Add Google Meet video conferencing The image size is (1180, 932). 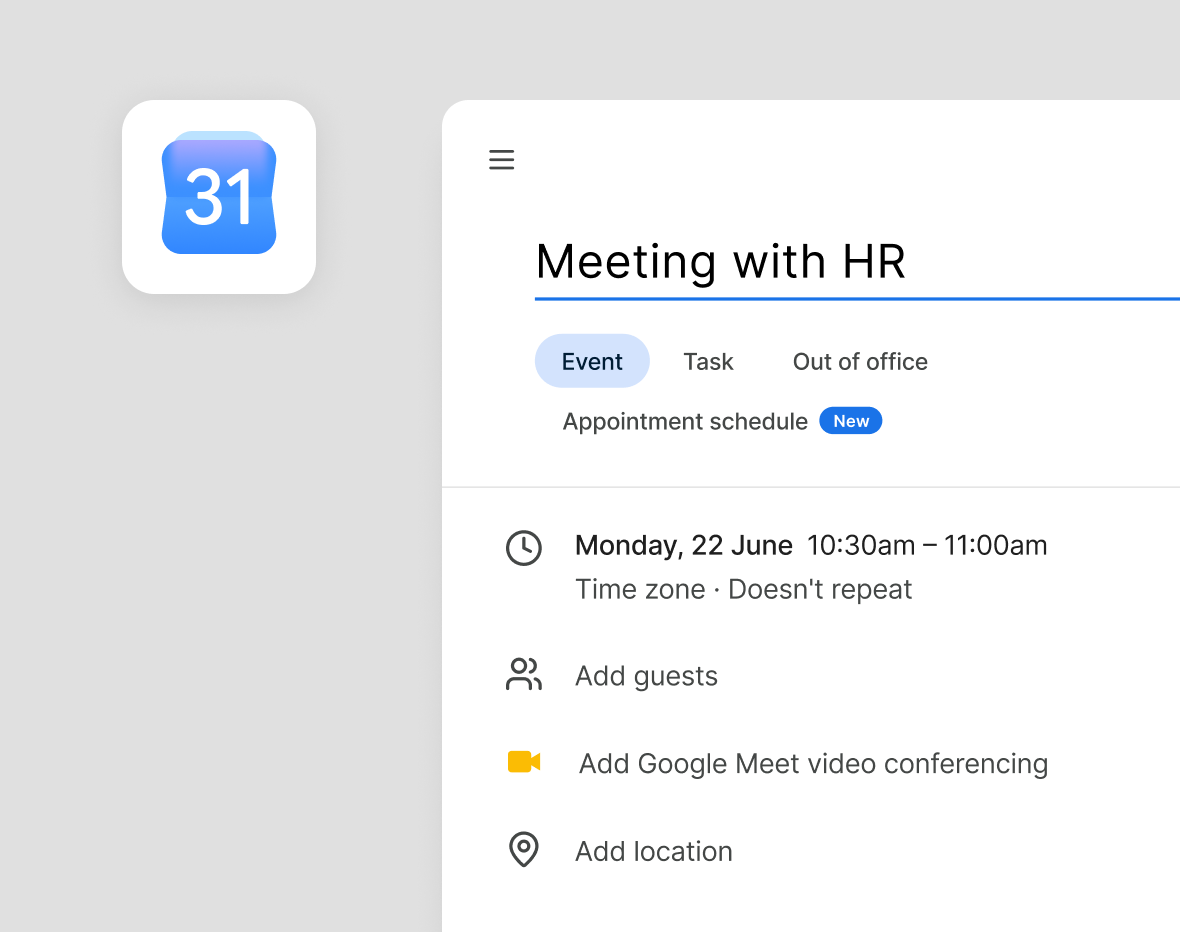814,763
